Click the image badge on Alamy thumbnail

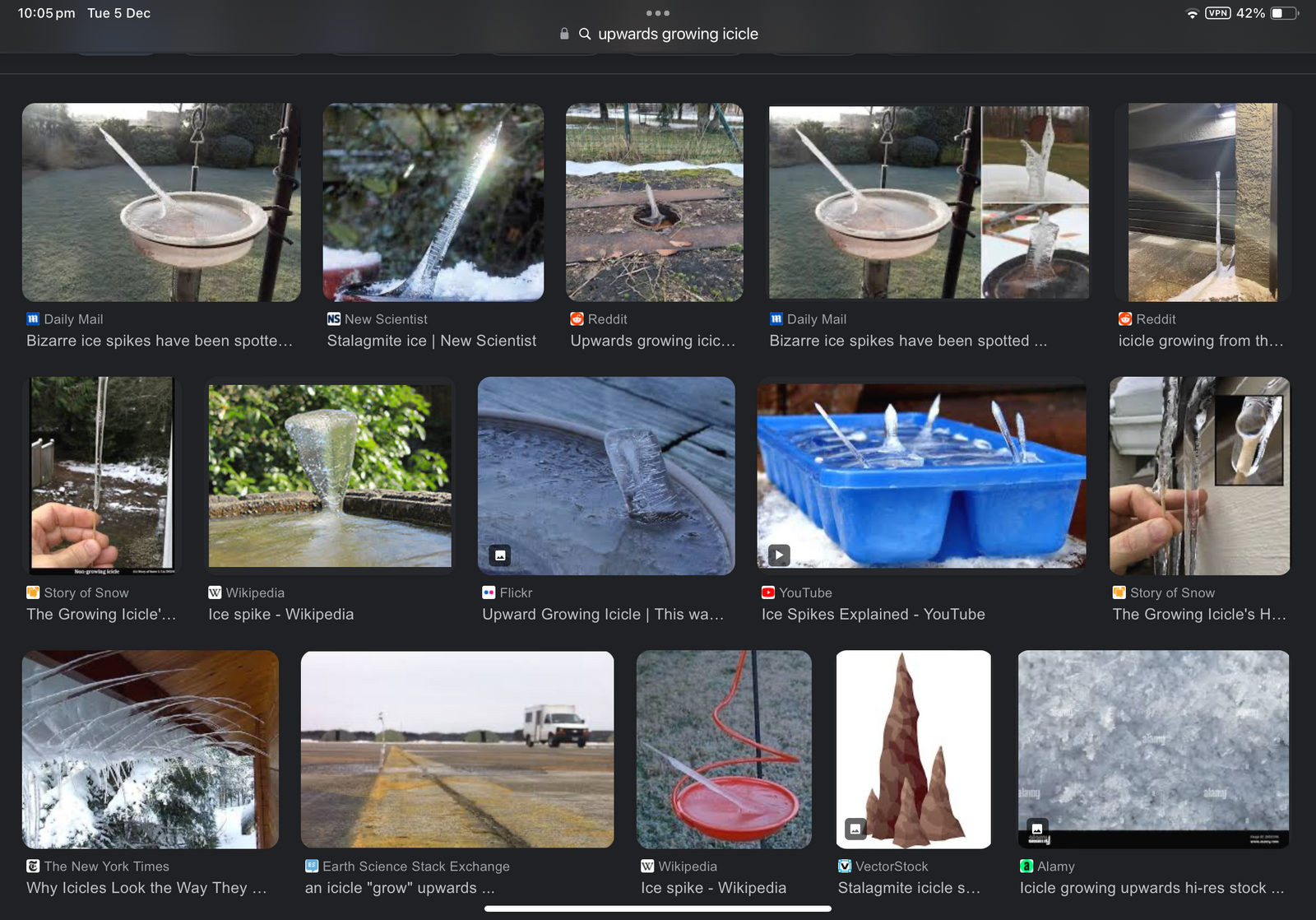click(x=1037, y=829)
